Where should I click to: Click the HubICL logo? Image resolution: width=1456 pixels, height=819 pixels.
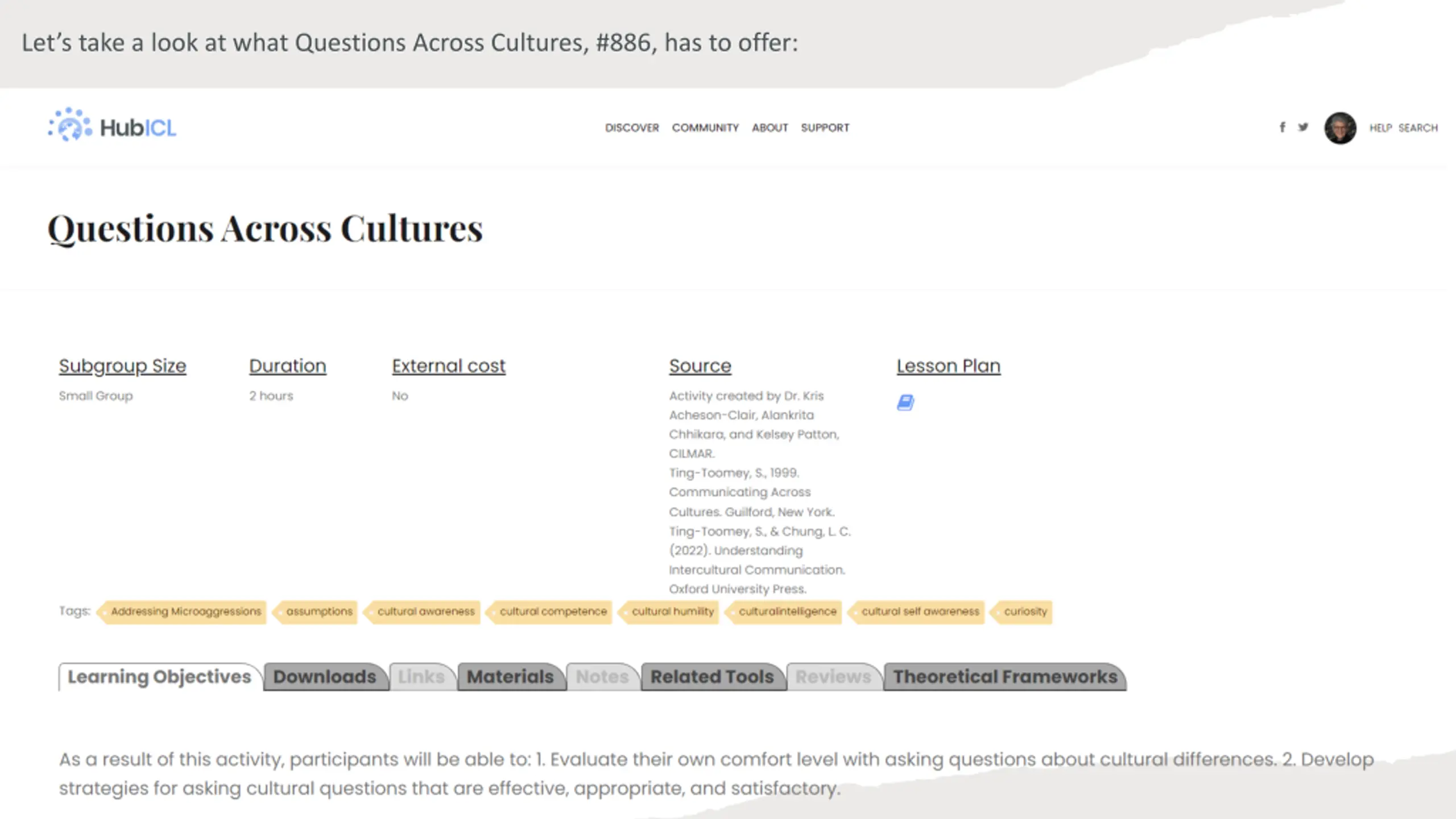coord(112,125)
